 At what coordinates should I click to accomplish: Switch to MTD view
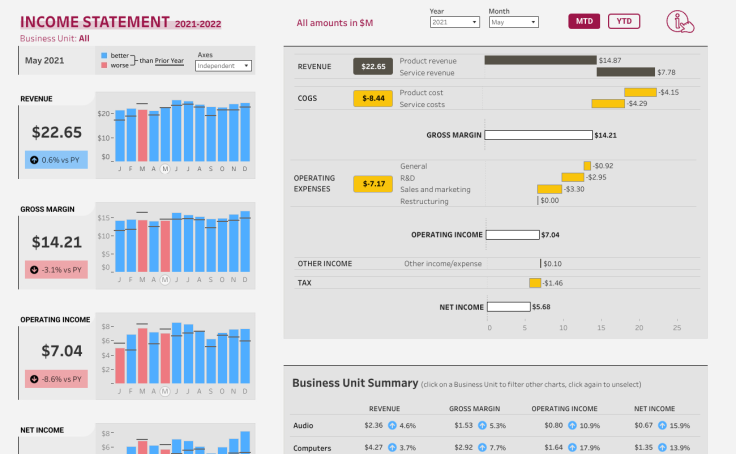[583, 21]
